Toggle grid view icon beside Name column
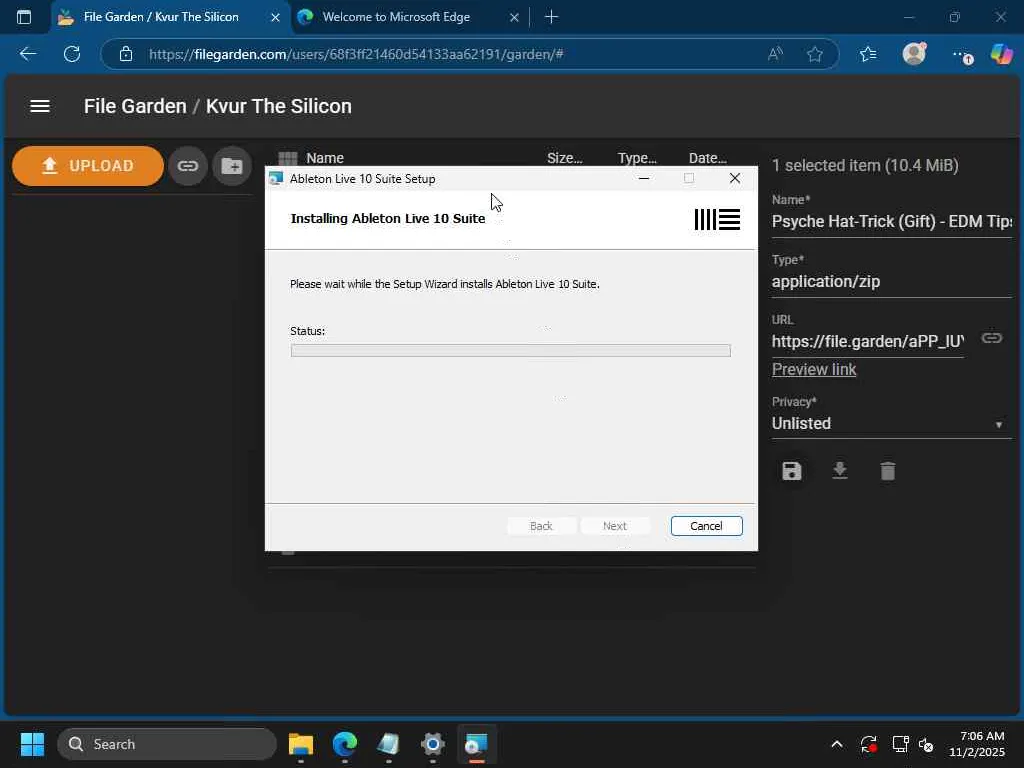 [x=287, y=158]
